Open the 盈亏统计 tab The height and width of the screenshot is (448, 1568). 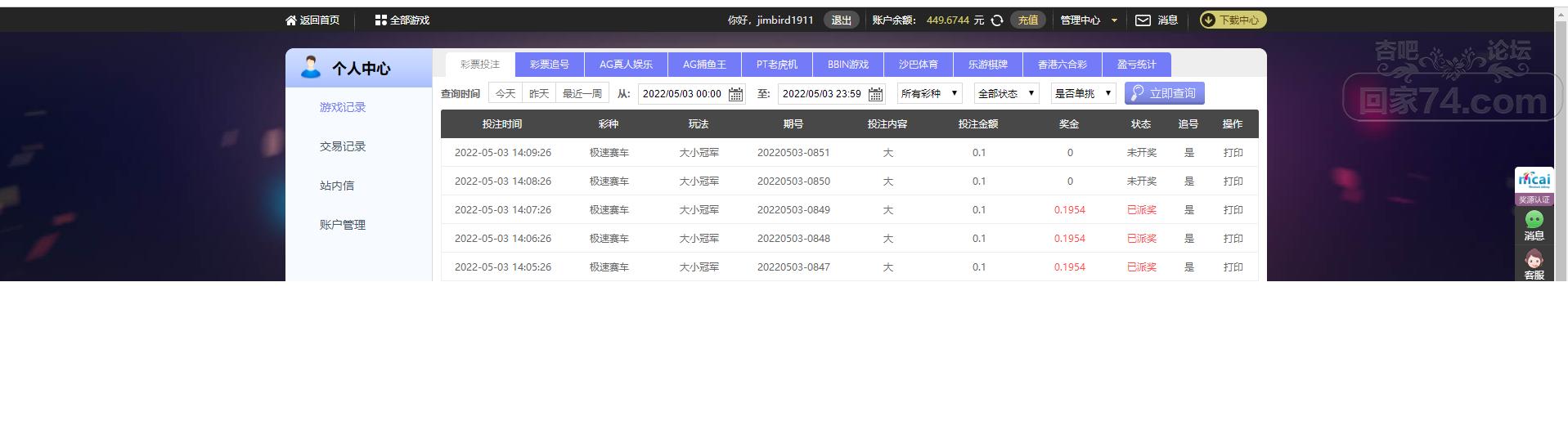1137,65
